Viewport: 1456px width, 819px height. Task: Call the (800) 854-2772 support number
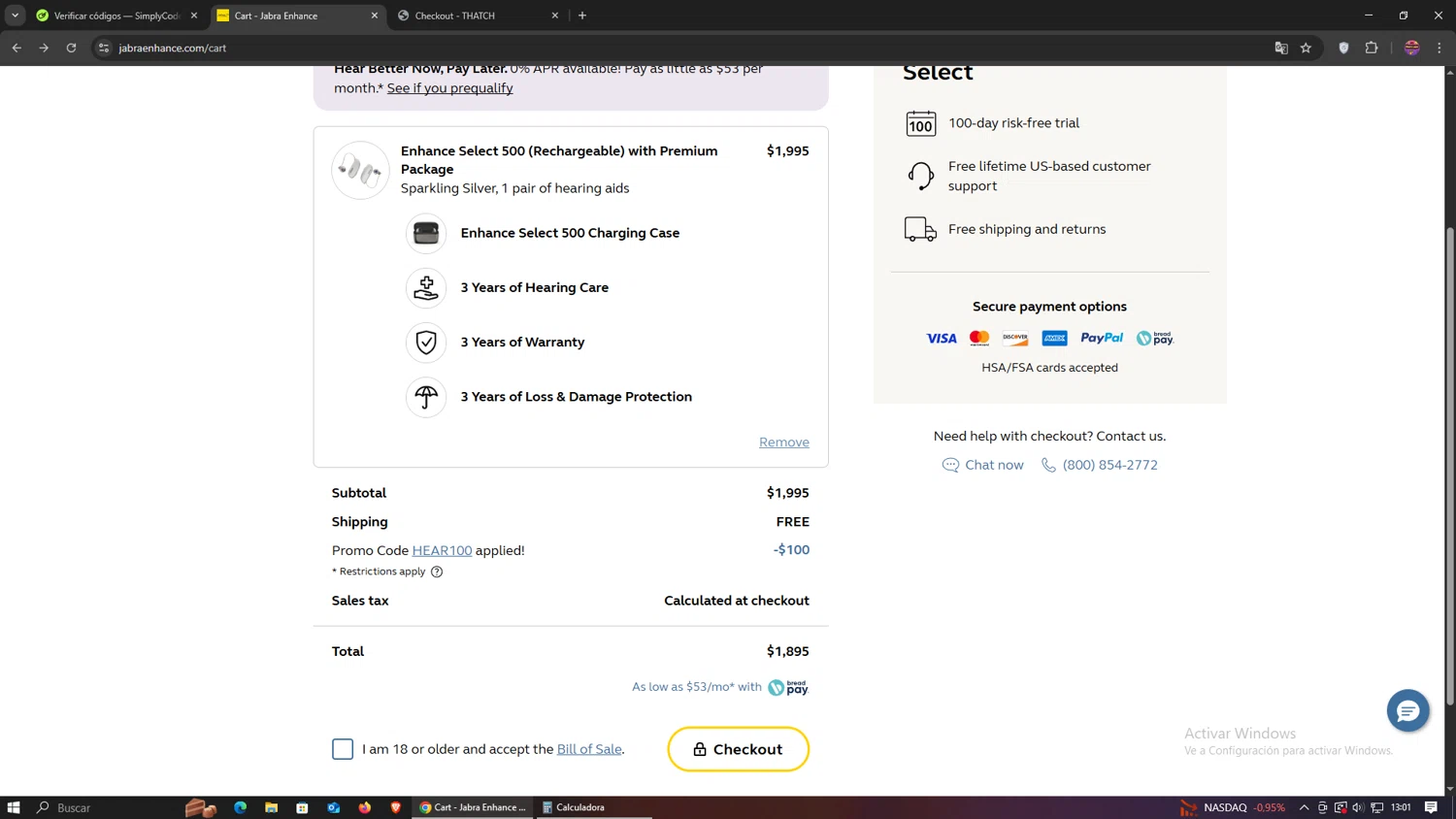click(x=1100, y=465)
